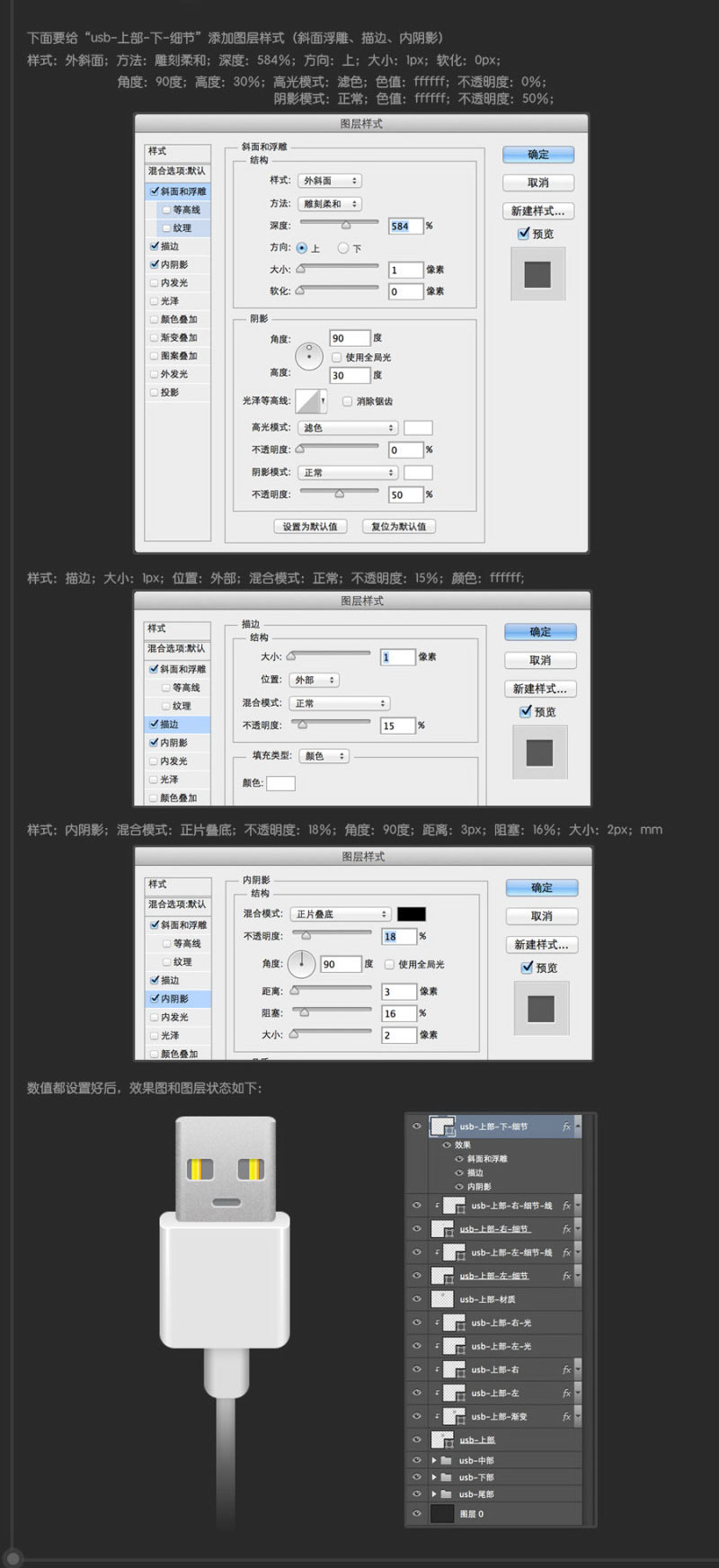Click 确定 in the 斜面和浮雕 dialog
Screen dimensions: 719x1568
pyautogui.click(x=538, y=155)
